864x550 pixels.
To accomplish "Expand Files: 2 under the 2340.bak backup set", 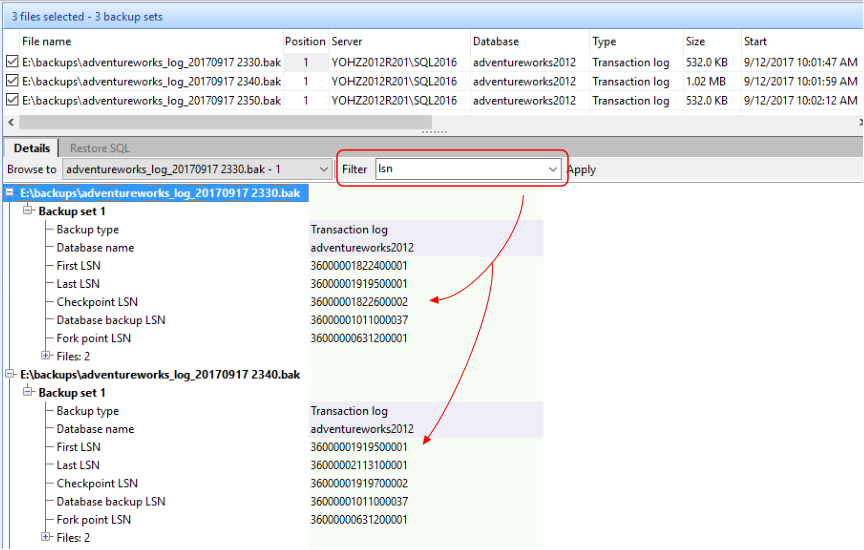I will point(46,537).
